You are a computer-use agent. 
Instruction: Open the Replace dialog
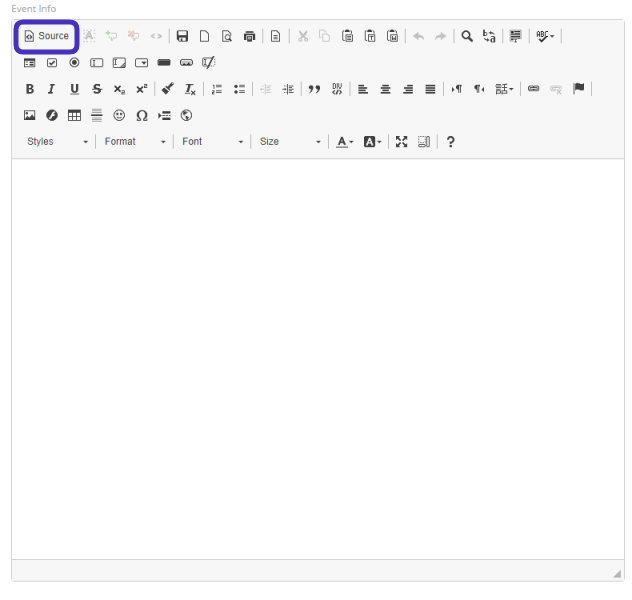pos(489,36)
